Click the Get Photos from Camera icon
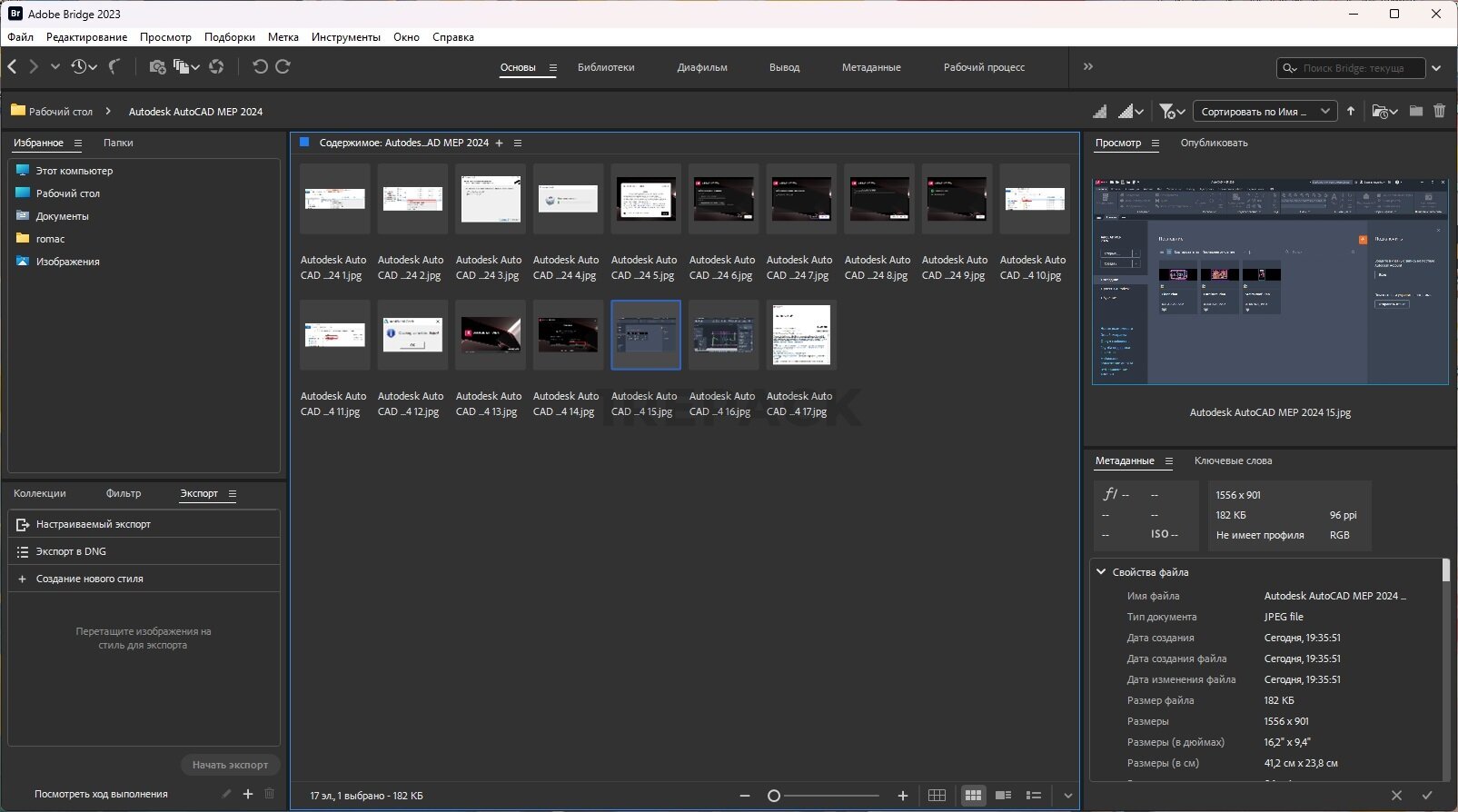Screen dimensions: 1458x812 tap(156, 66)
